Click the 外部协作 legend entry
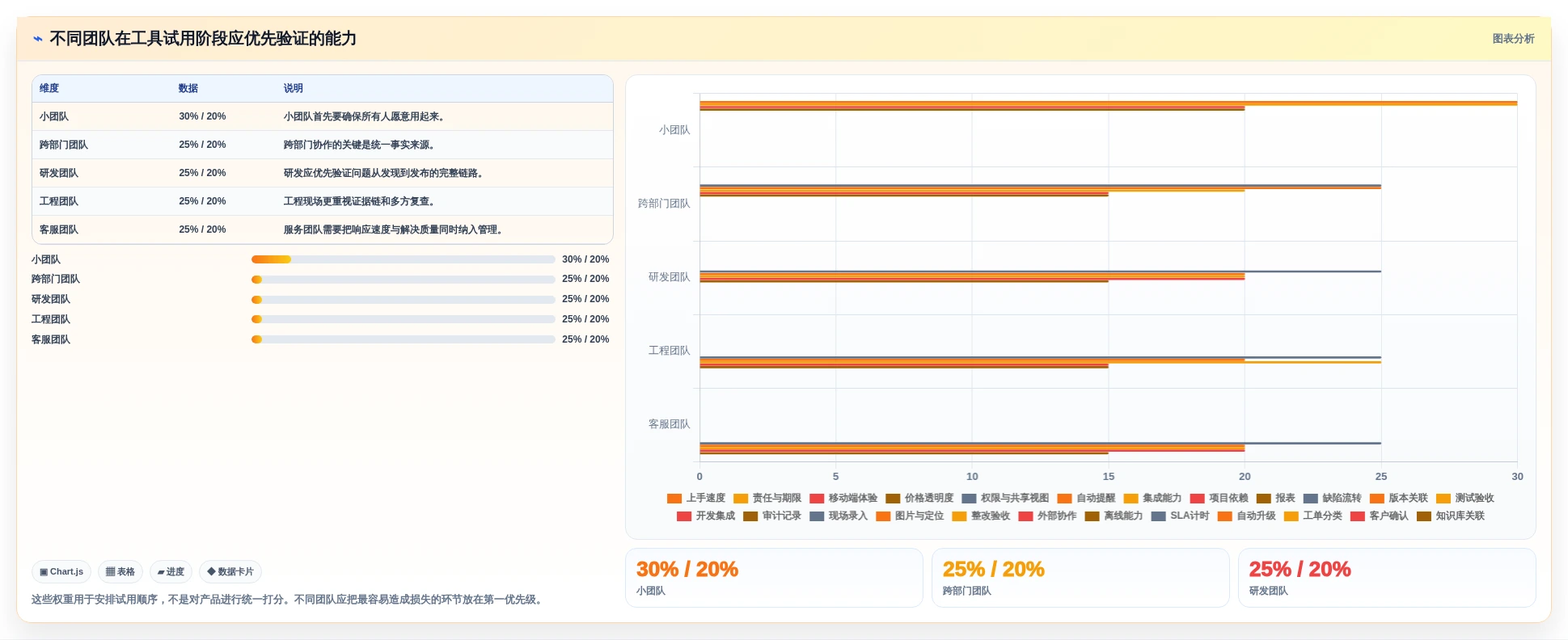 tap(1047, 516)
